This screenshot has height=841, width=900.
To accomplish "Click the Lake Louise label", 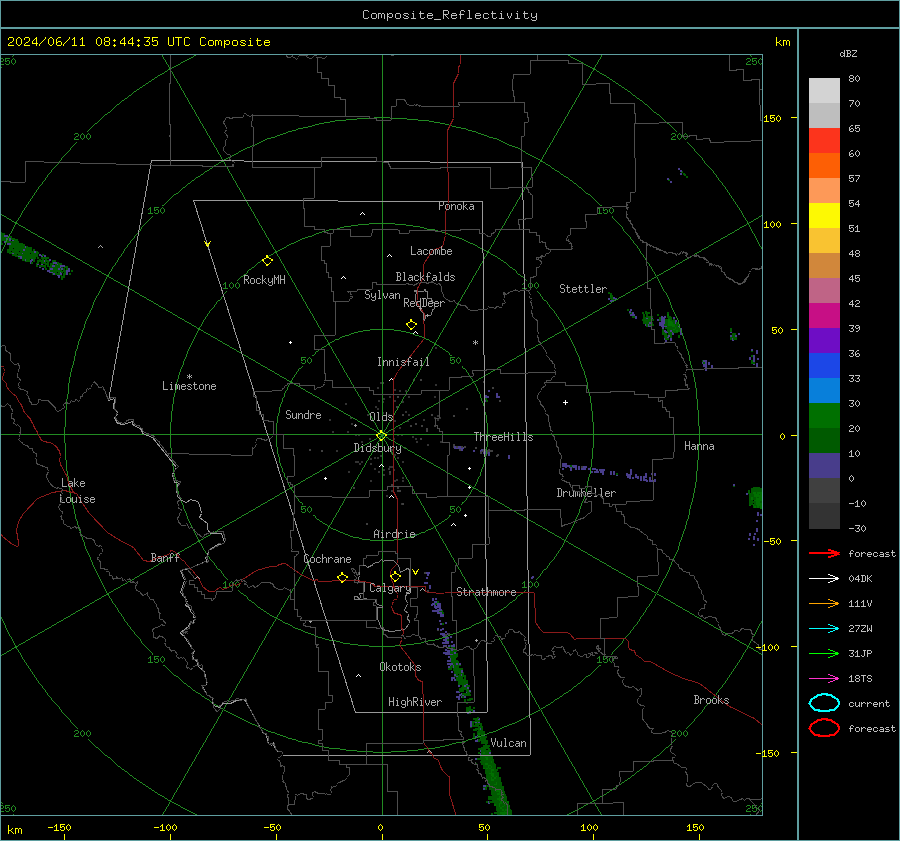I will pyautogui.click(x=77, y=491).
